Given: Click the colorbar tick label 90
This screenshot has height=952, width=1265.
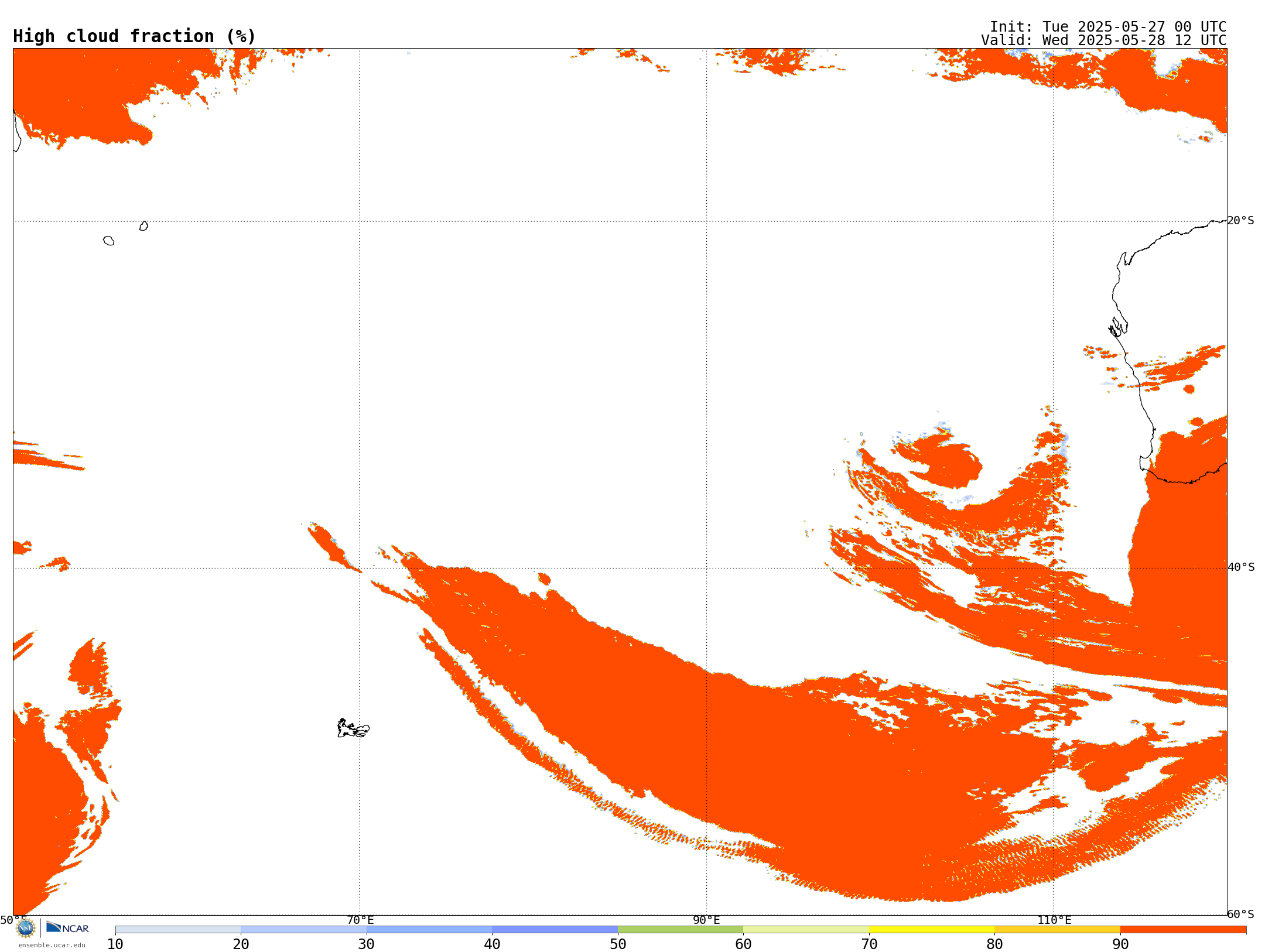Looking at the screenshot, I should 1120,944.
